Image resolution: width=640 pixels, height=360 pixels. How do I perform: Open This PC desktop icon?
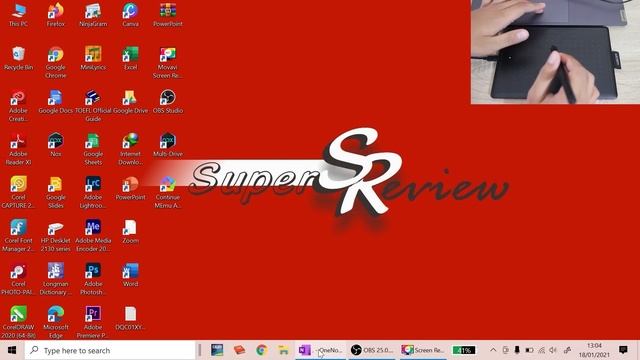18,15
